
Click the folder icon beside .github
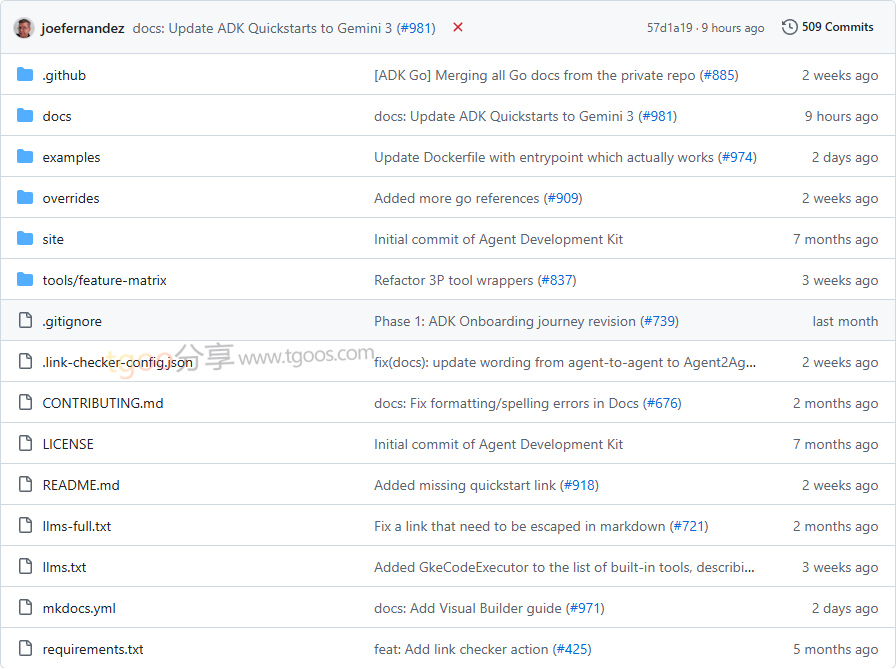click(25, 75)
